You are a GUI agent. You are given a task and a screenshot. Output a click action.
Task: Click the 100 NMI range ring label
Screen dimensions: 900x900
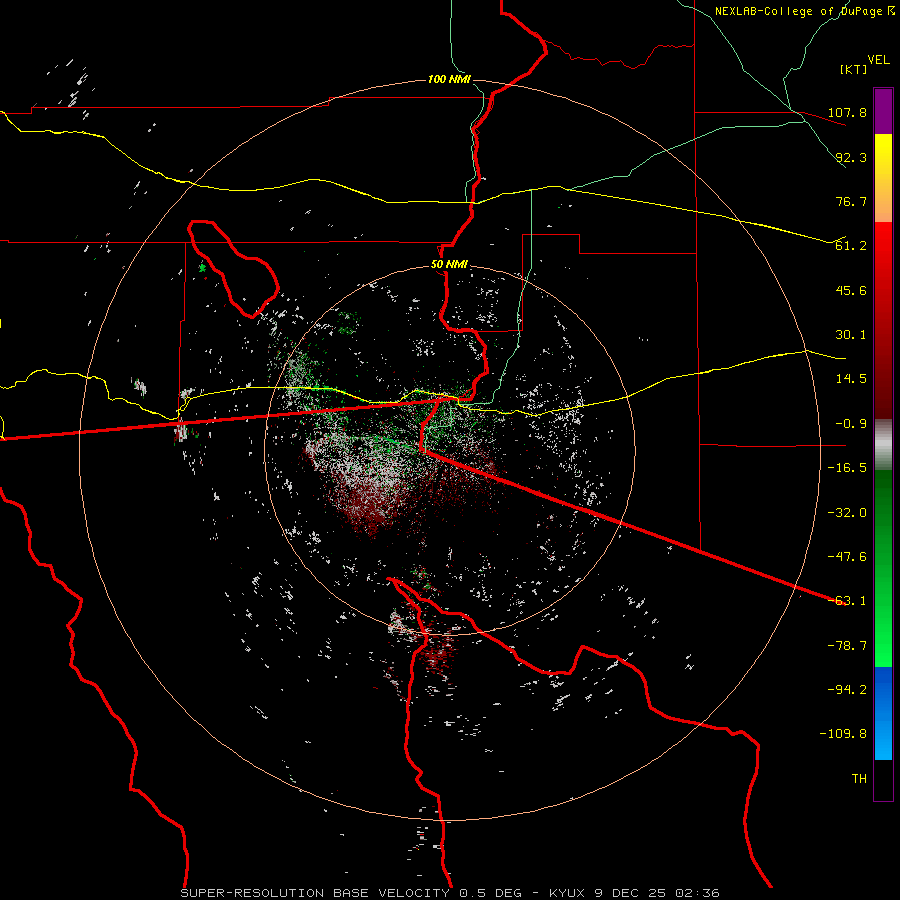pyautogui.click(x=449, y=79)
